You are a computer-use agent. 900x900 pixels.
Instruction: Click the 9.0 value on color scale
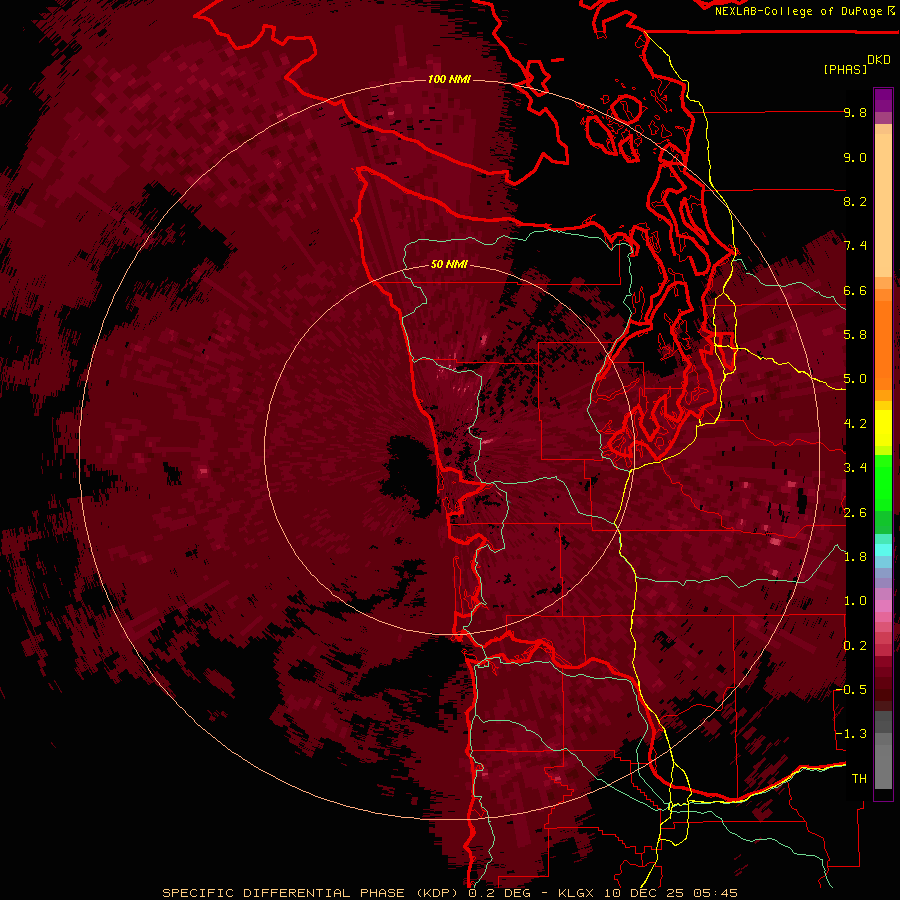click(x=855, y=157)
